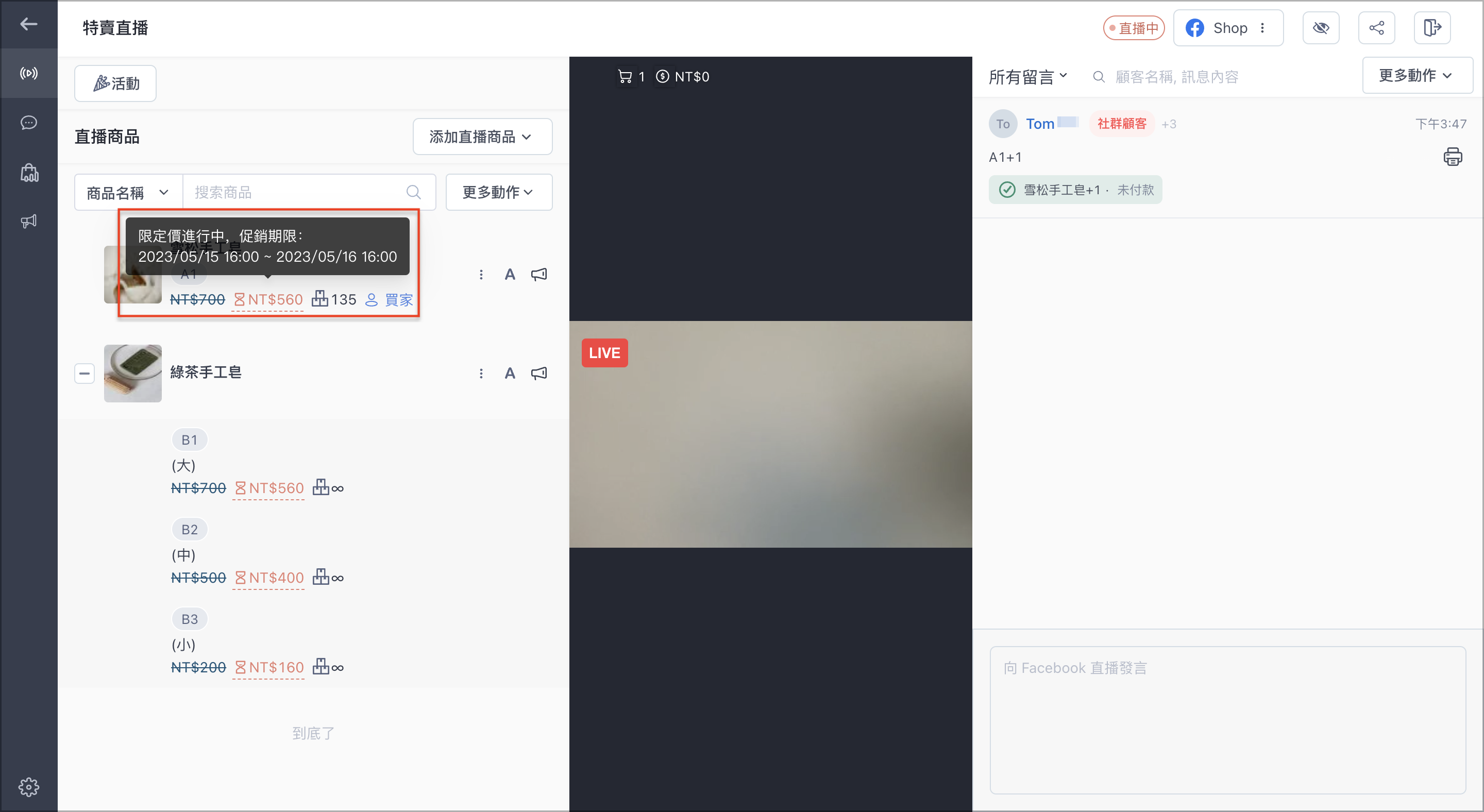Click the product search magnifier icon

pos(413,192)
